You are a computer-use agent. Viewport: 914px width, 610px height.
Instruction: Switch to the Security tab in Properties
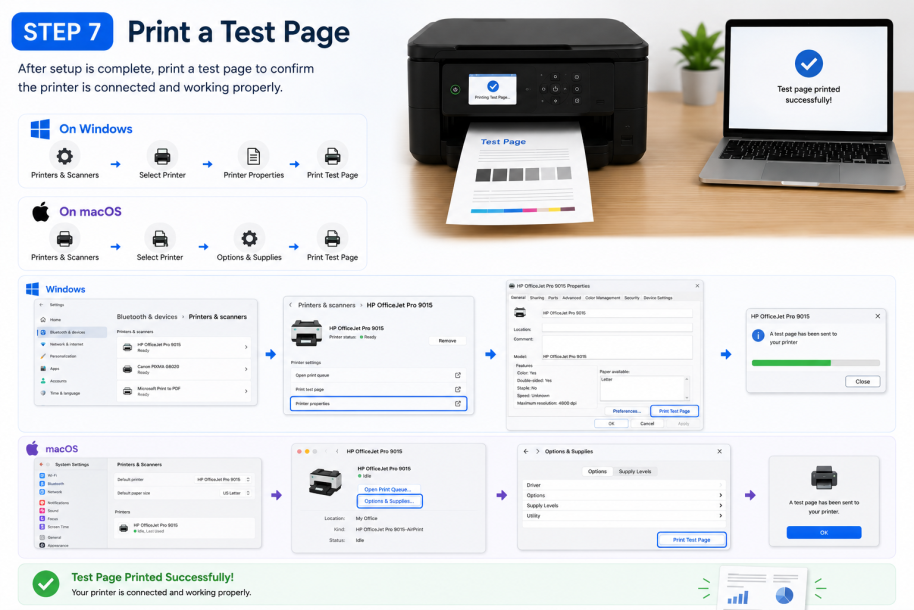point(632,298)
